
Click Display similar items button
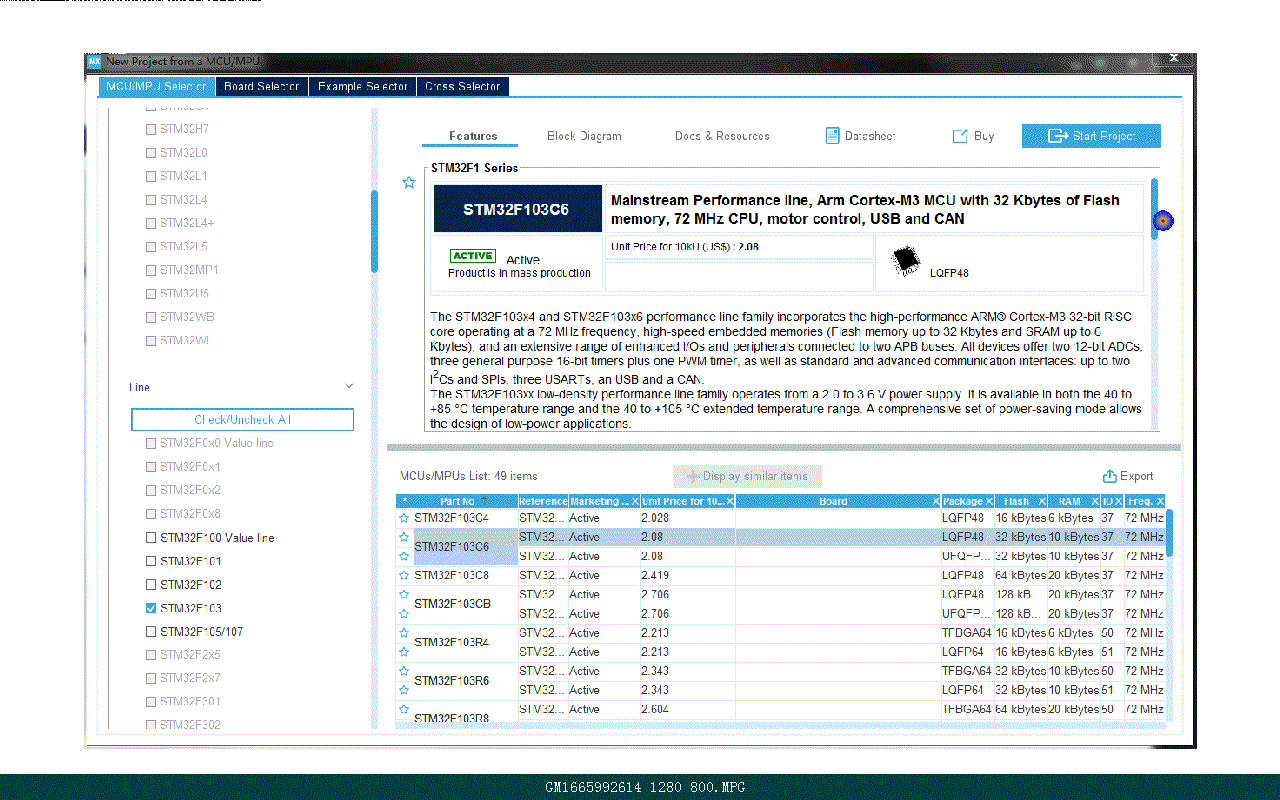[747, 476]
